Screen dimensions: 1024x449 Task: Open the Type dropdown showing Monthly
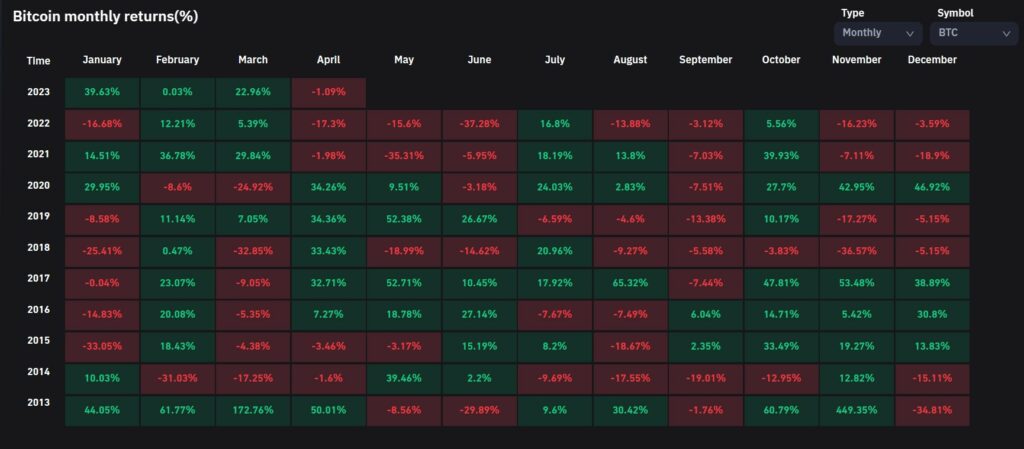[877, 33]
